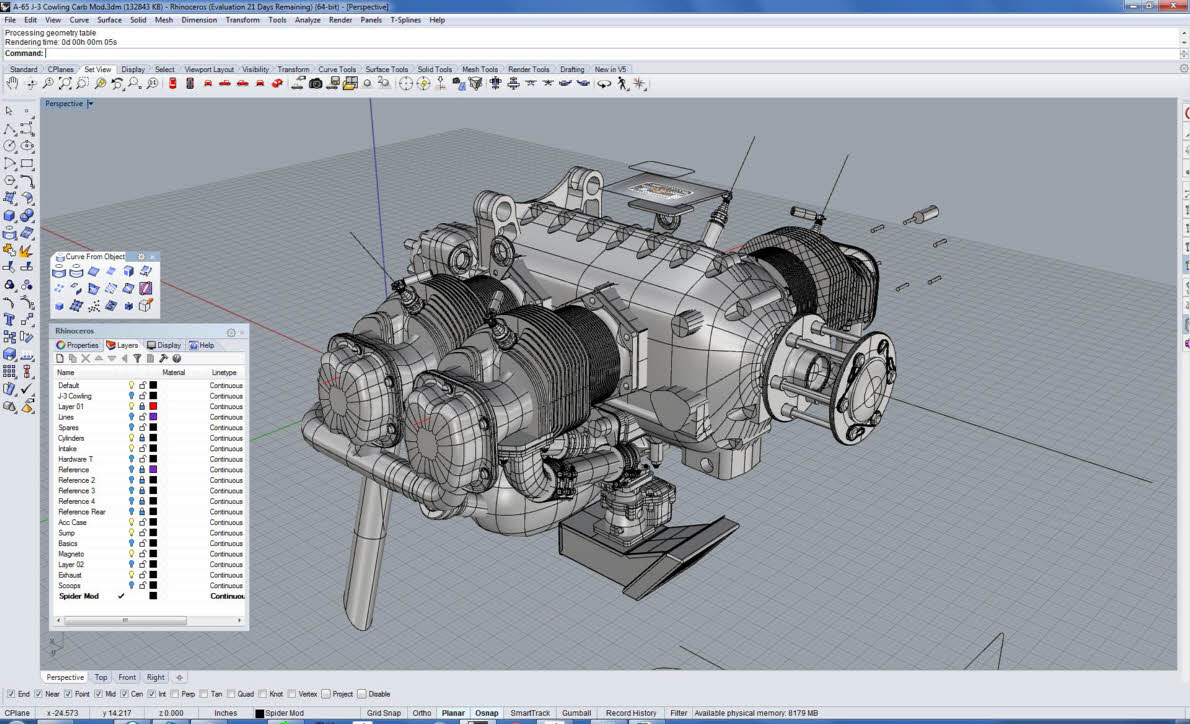Select the Text tool T icon
The height and width of the screenshot is (724, 1190).
click(x=9, y=320)
